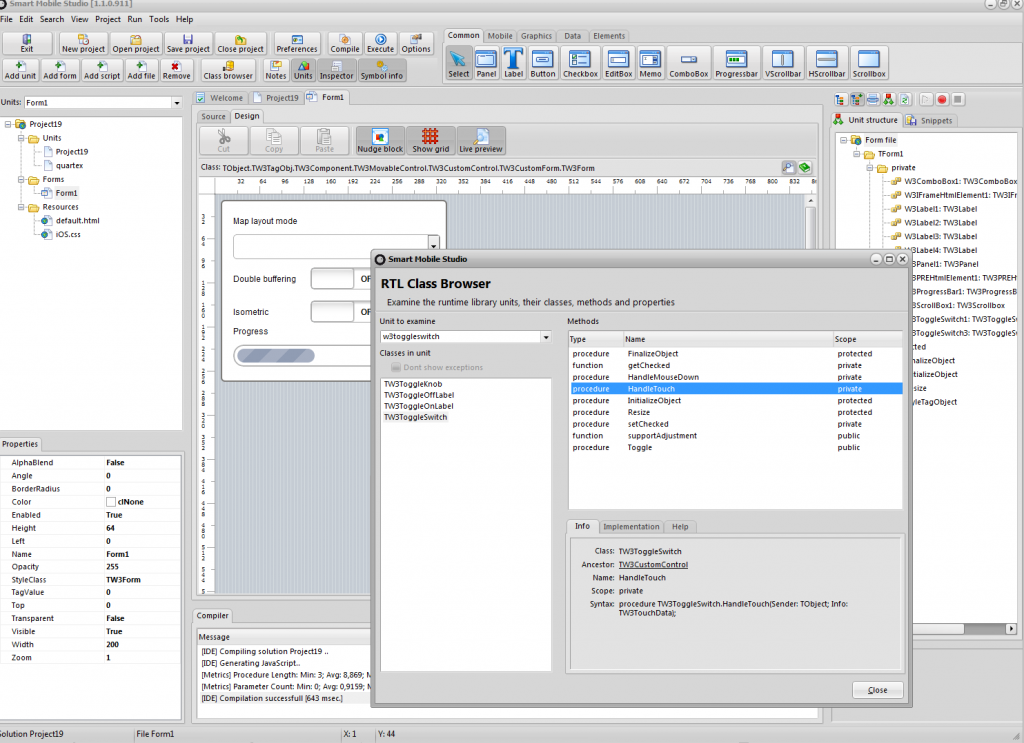Close the RTL Class Browser dialog

pyautogui.click(x=876, y=689)
